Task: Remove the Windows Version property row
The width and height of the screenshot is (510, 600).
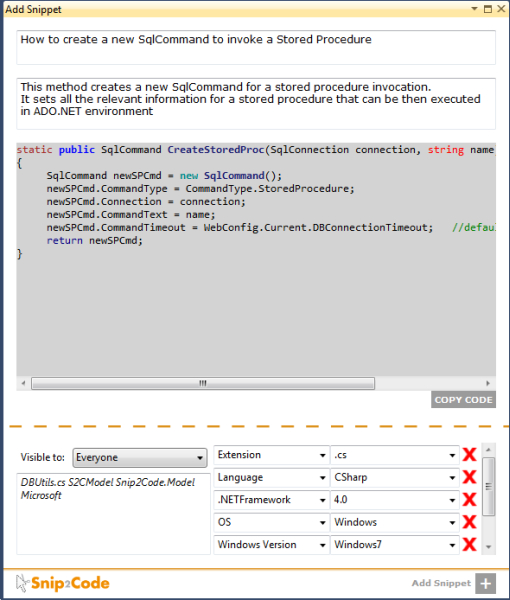Action: click(x=469, y=544)
